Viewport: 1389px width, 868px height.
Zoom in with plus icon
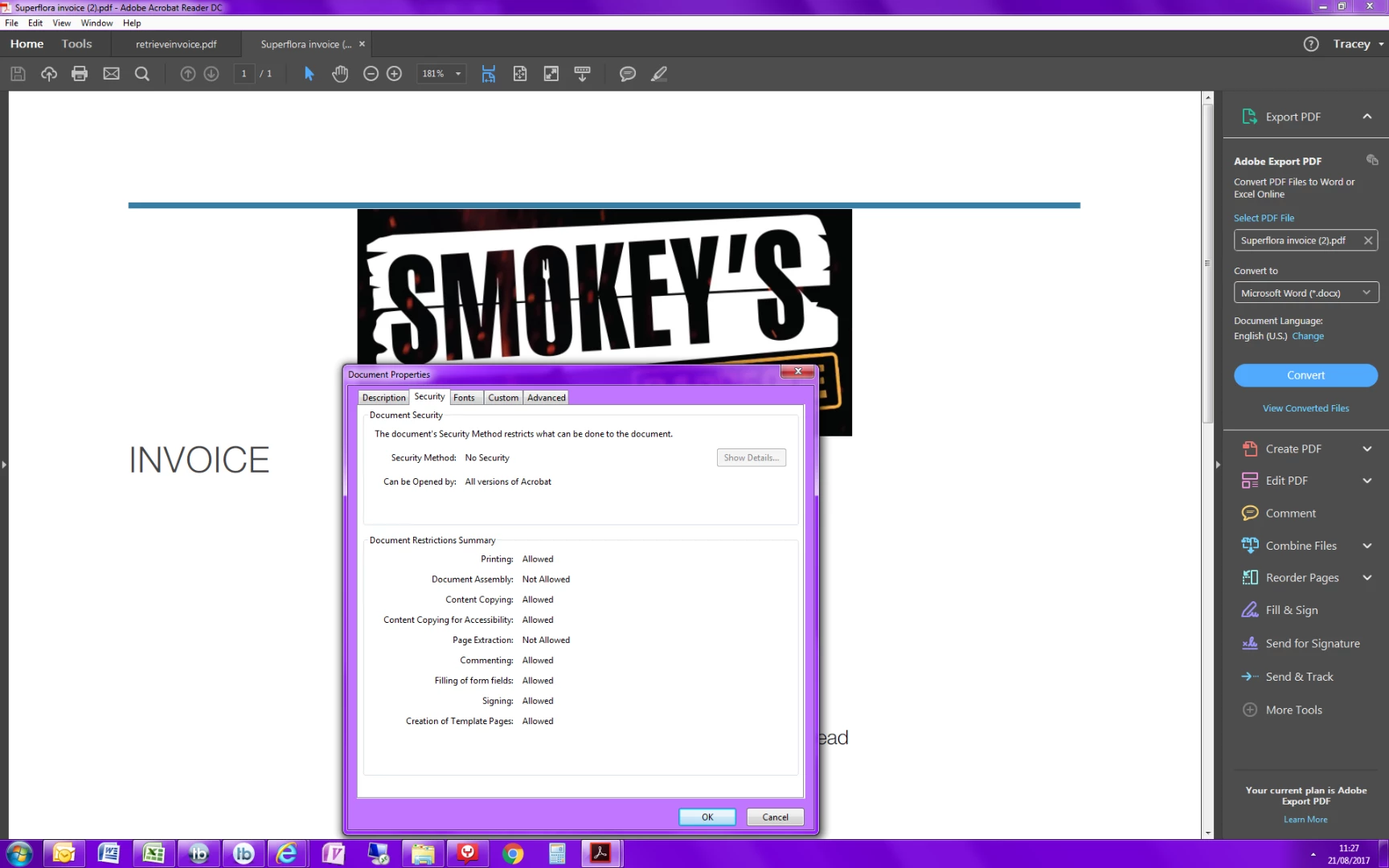click(x=394, y=74)
